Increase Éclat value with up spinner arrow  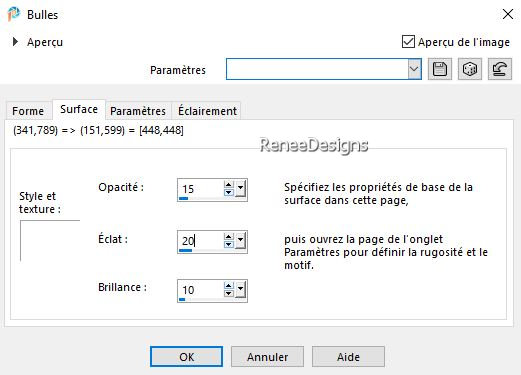click(228, 237)
